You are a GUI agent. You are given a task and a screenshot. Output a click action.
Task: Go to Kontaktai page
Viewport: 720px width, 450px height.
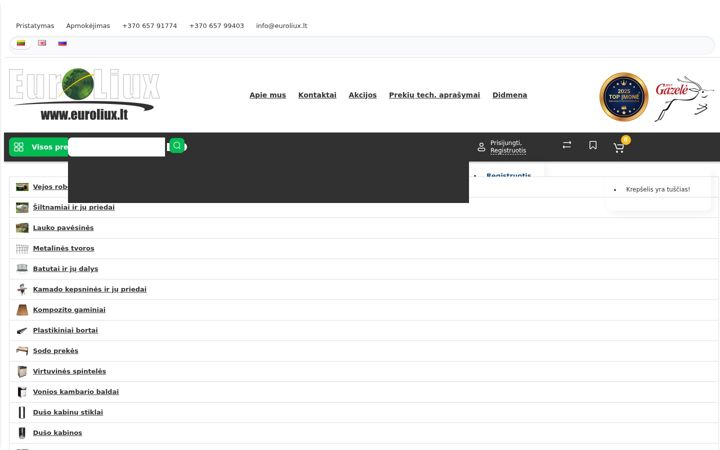(x=317, y=95)
